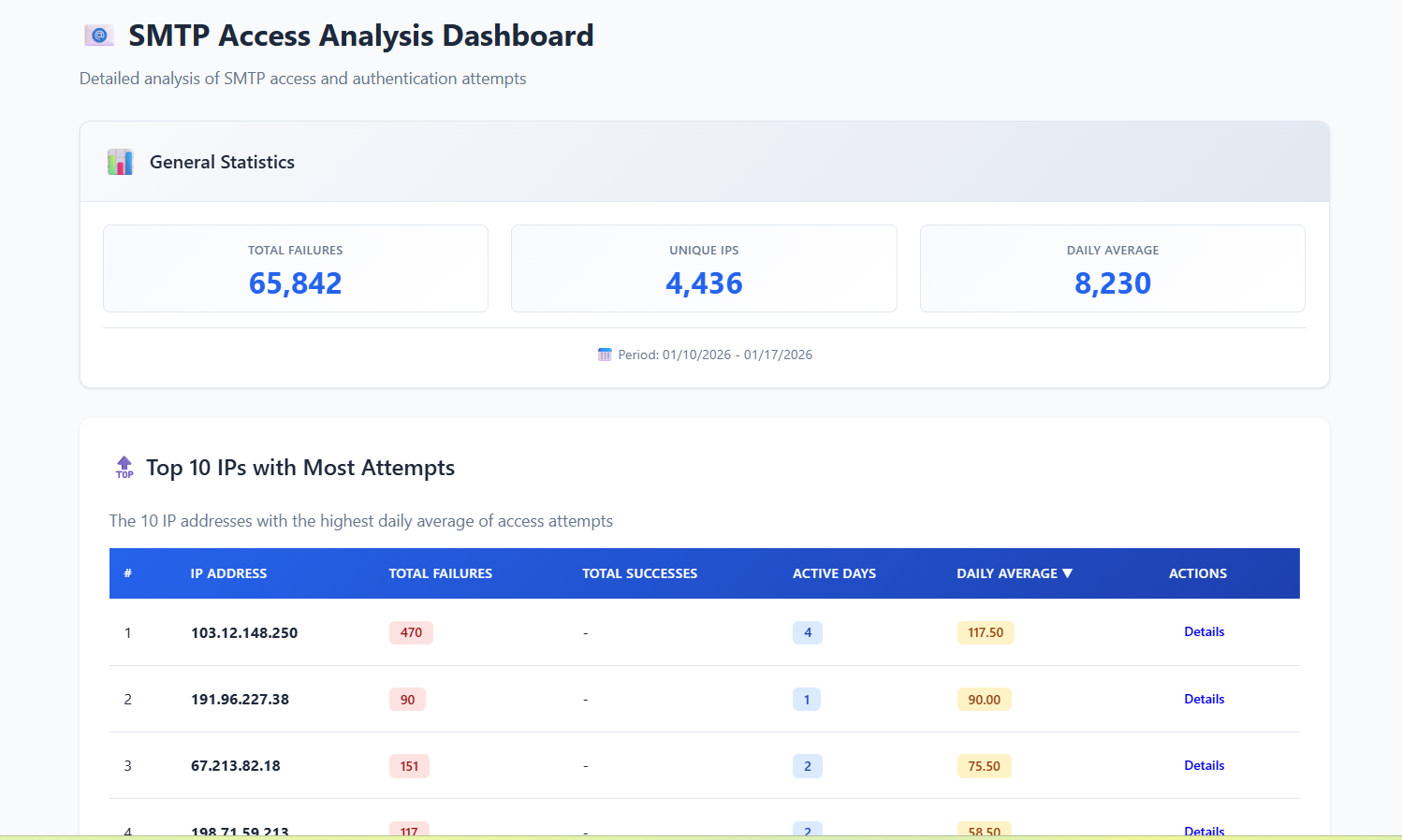Viewport: 1402px width, 840px height.
Task: View Details link for 67.213.82.18
Action: [1204, 766]
